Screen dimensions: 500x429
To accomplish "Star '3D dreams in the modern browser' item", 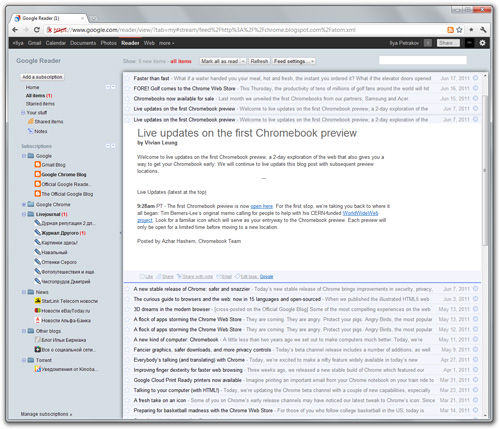I will (x=127, y=309).
